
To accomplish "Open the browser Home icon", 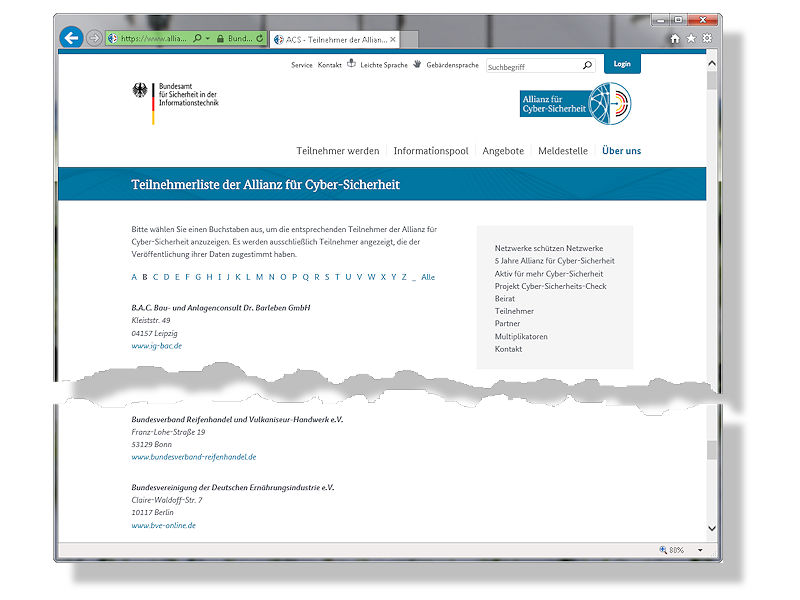I will point(675,38).
